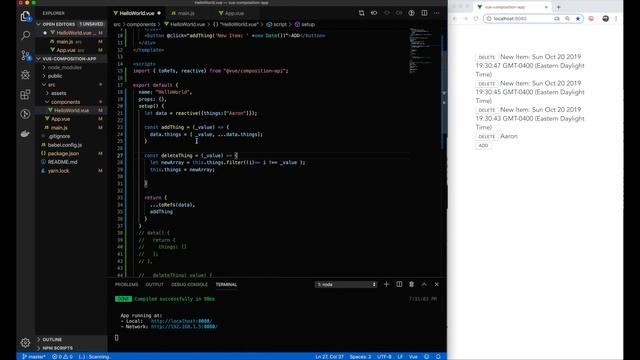Viewport: 640px width, 360px height.
Task: Switch to the App.vue editor tab
Action: [x=234, y=13]
